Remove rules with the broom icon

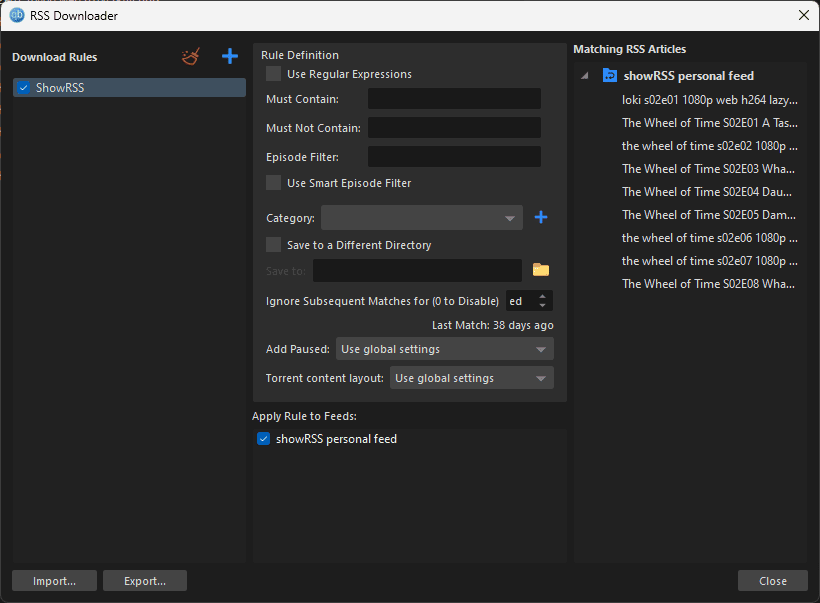[191, 56]
